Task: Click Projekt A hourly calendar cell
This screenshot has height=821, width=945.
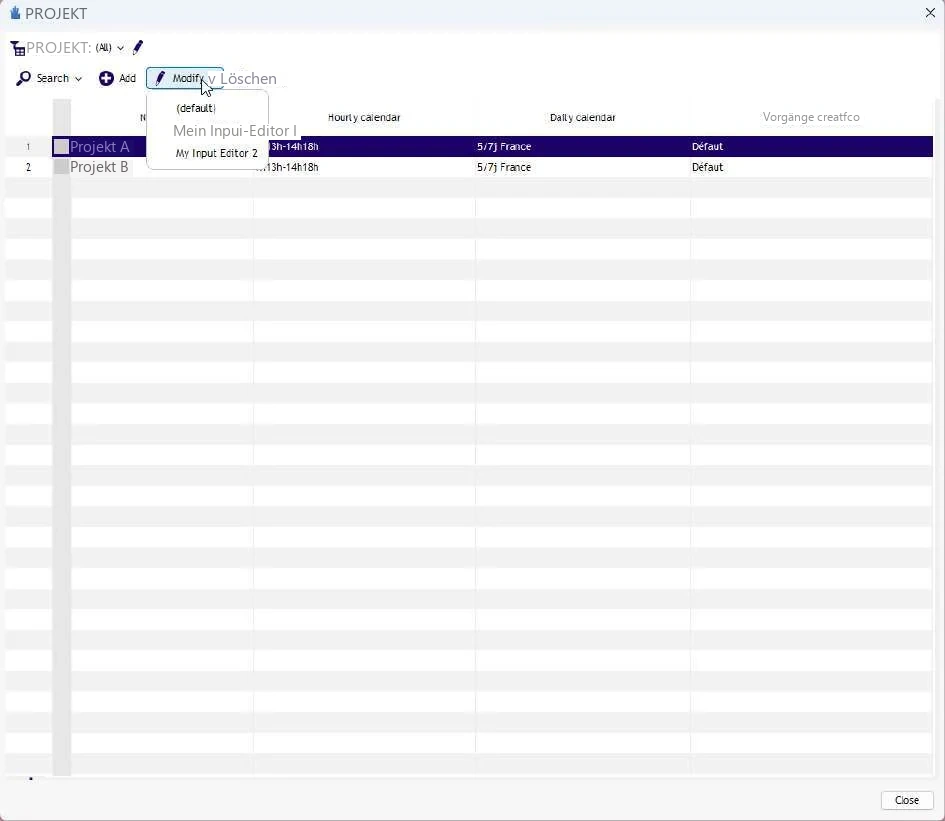Action: (364, 146)
